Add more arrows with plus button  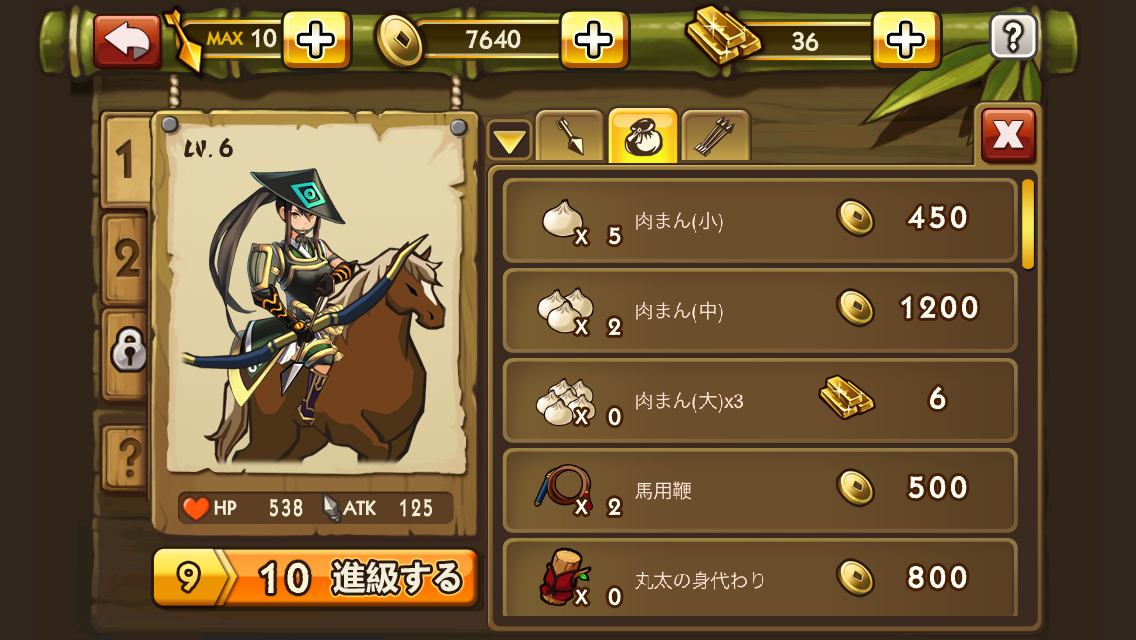[x=316, y=40]
